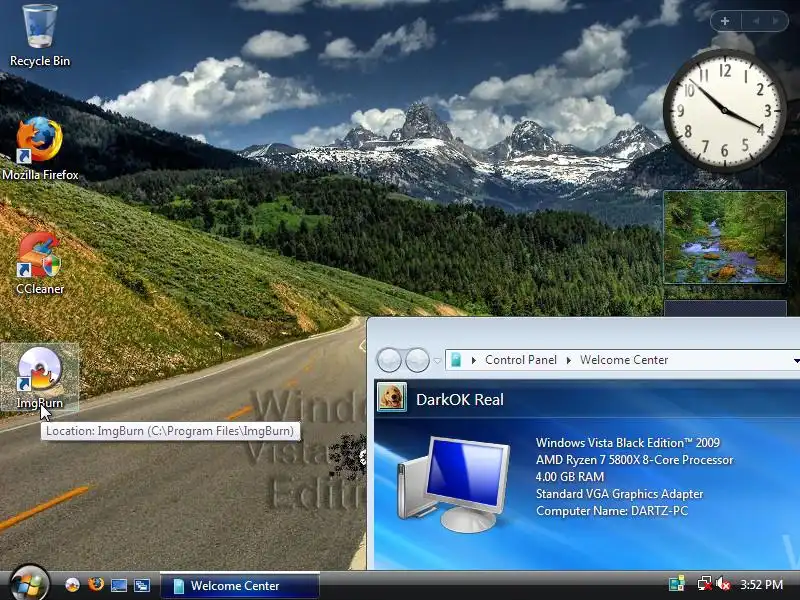800x600 pixels.
Task: Click the AMD Ryzen 7 5800X processor line
Action: coord(634,460)
